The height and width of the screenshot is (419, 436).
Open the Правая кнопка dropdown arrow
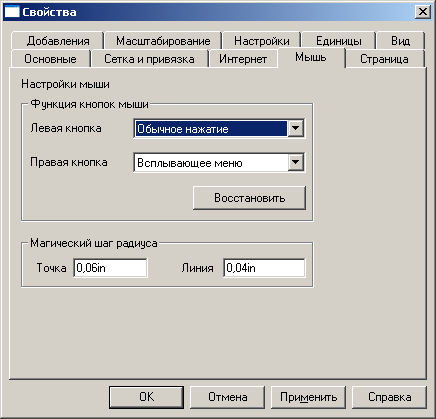coord(295,162)
